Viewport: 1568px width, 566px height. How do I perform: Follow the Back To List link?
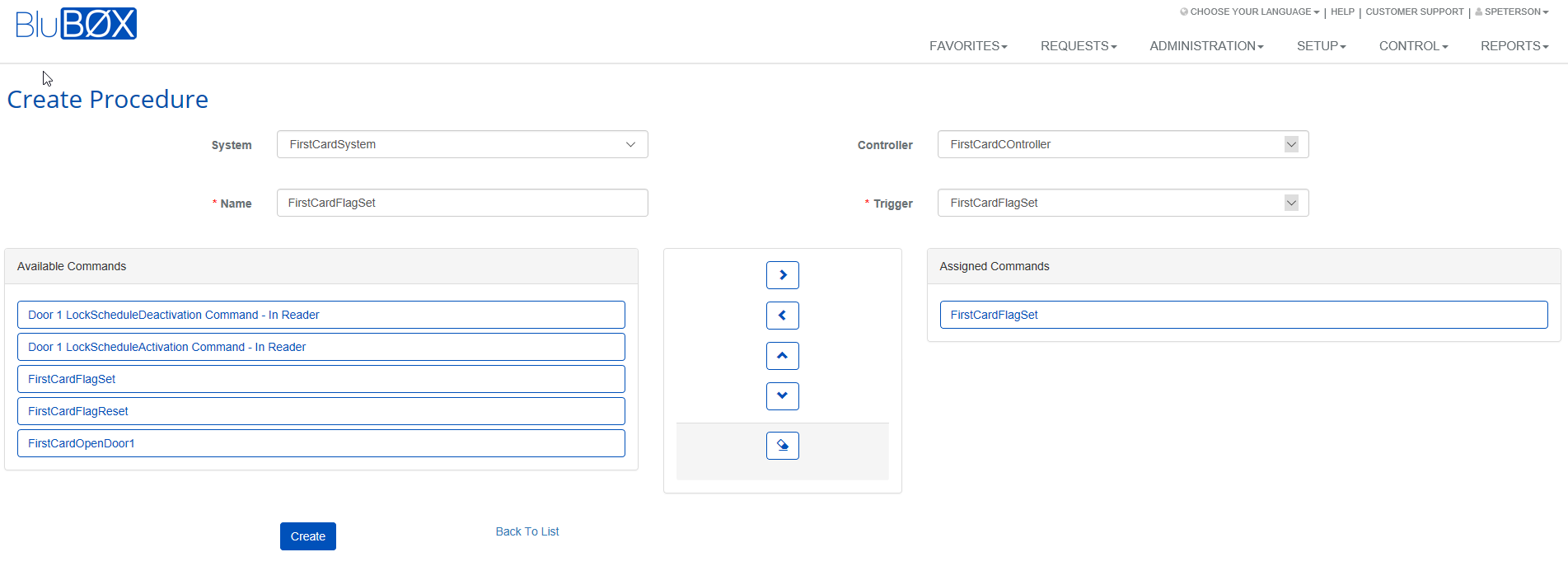tap(527, 531)
